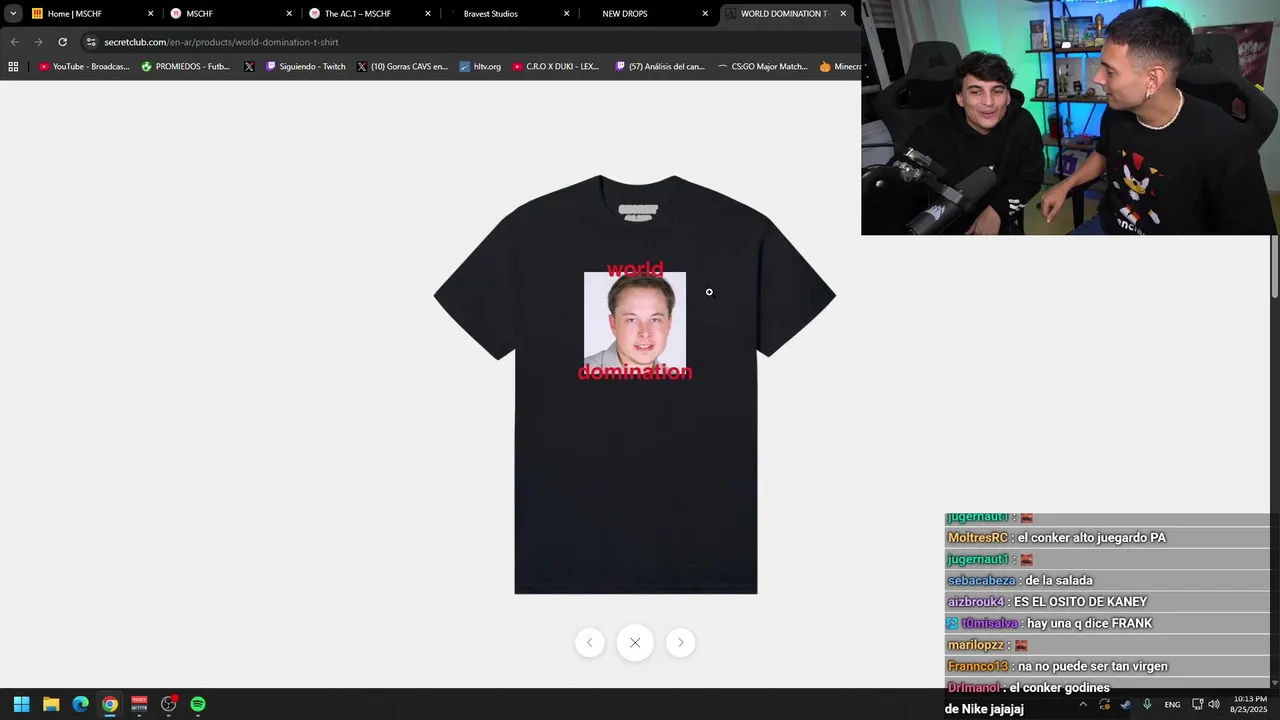Image resolution: width=1280 pixels, height=720 pixels.
Task: Open File Explorer from taskbar
Action: 51,704
